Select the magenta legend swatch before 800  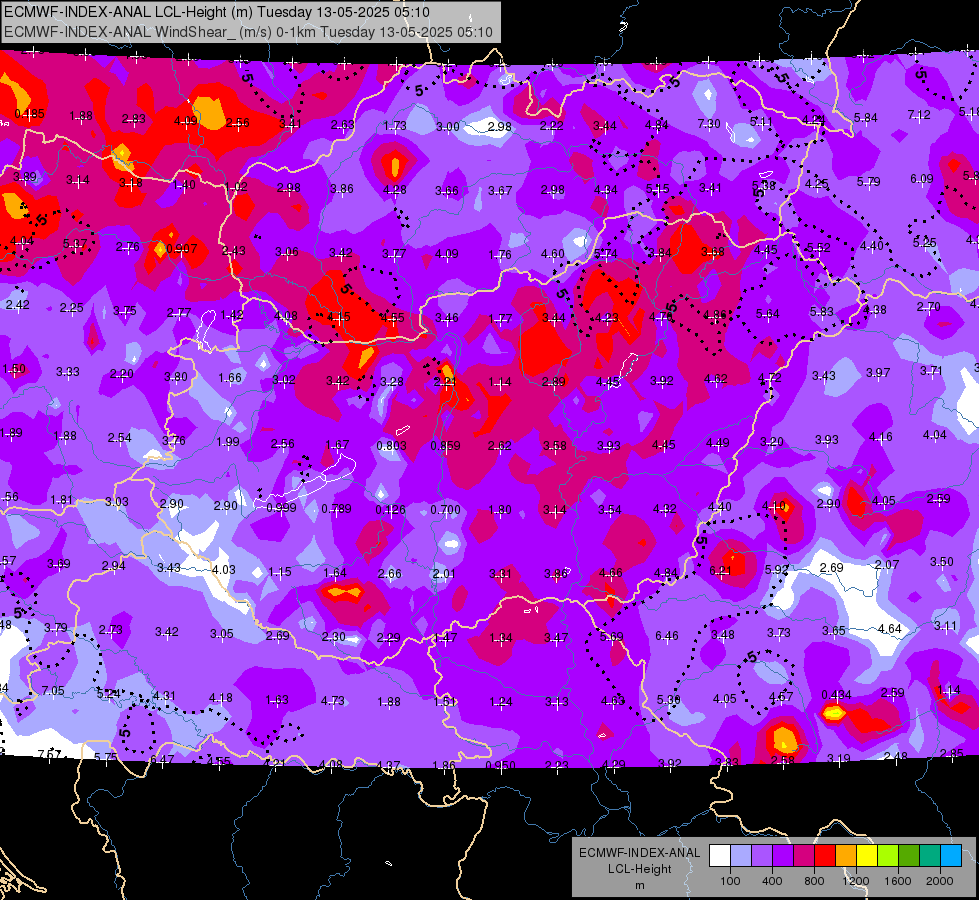804,856
